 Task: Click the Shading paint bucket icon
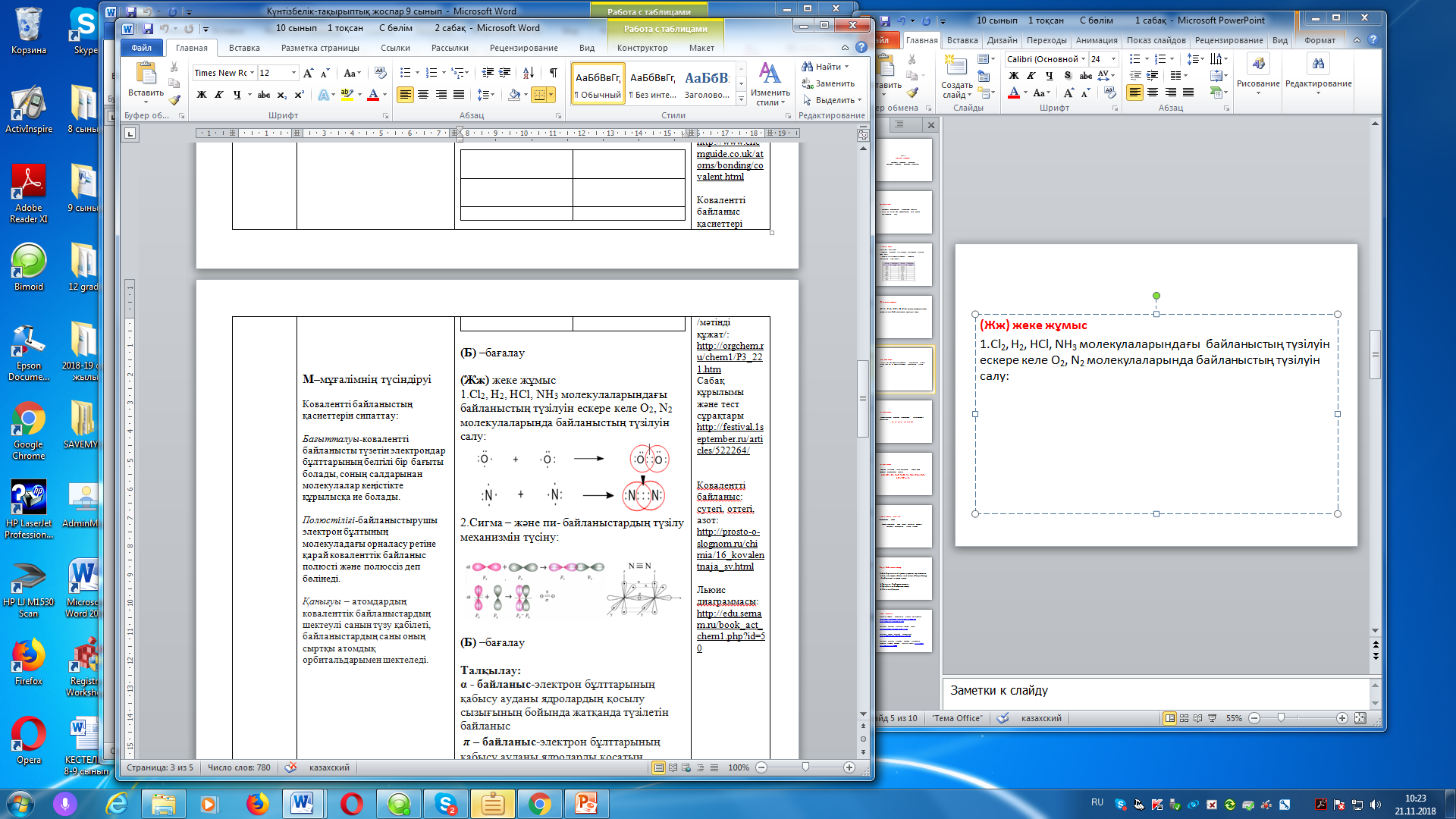(x=514, y=95)
